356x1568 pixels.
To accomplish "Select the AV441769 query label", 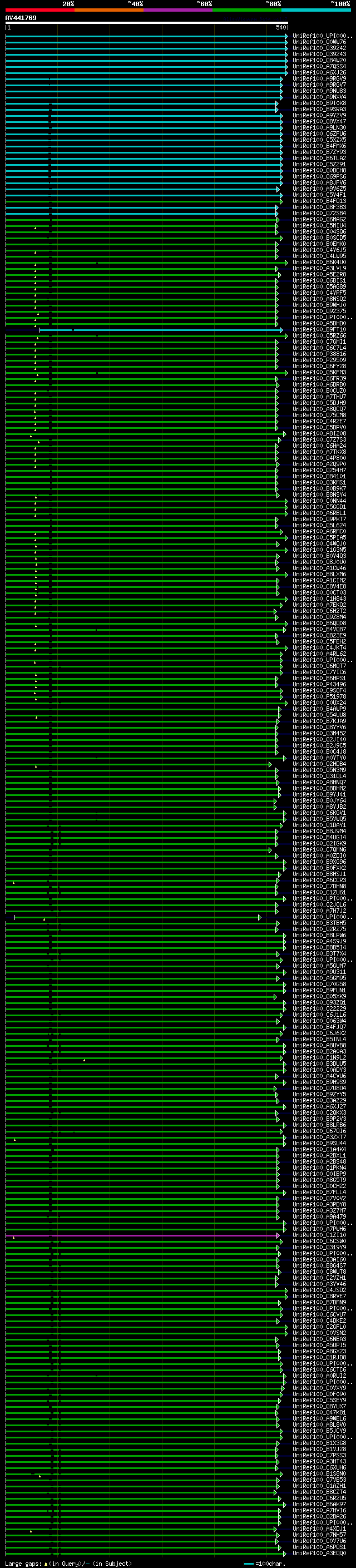I will tap(21, 18).
